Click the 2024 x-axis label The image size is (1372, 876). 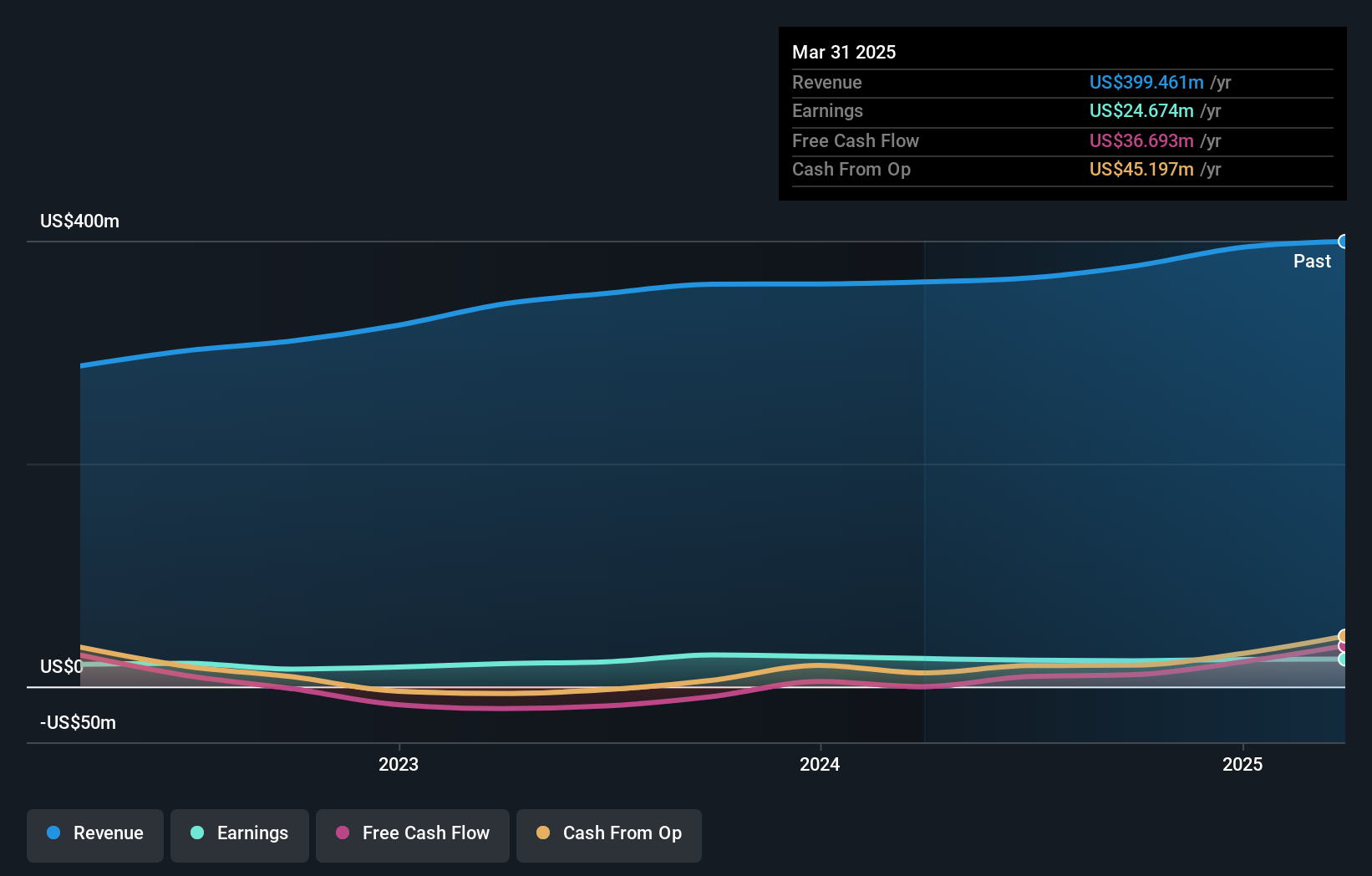click(820, 765)
